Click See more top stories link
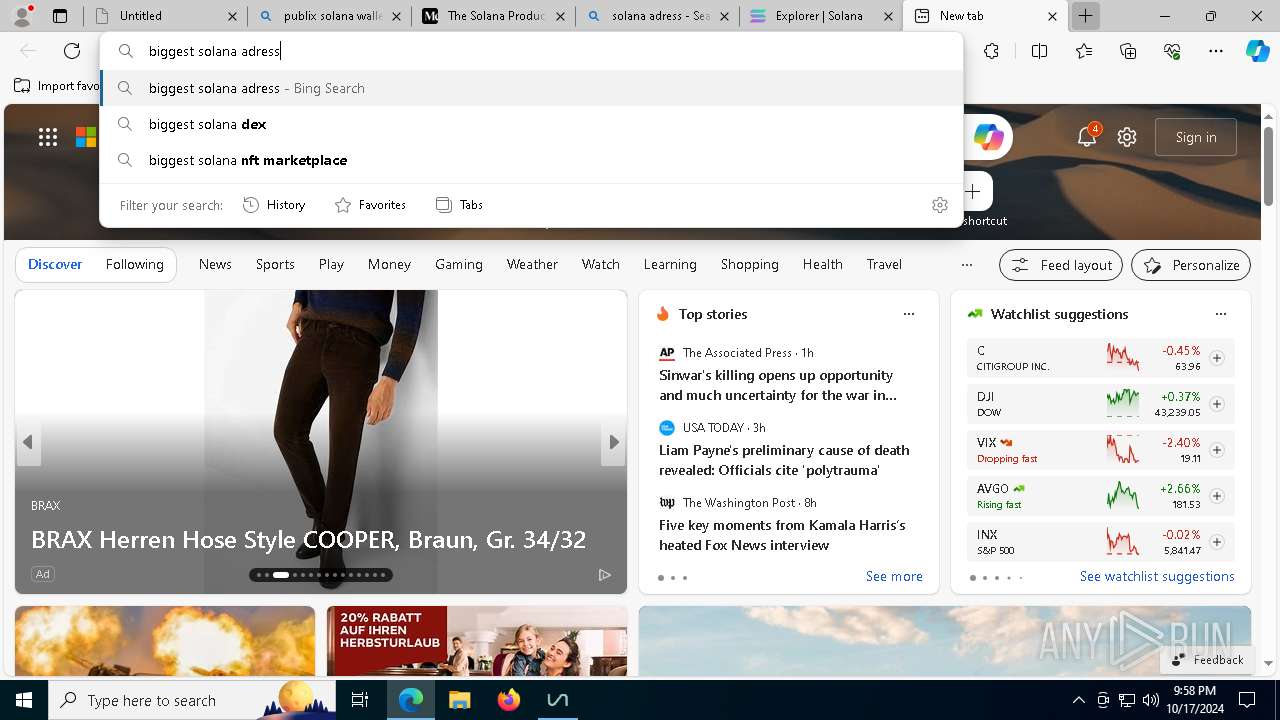Screen dimensions: 1280x720 tap(894, 577)
